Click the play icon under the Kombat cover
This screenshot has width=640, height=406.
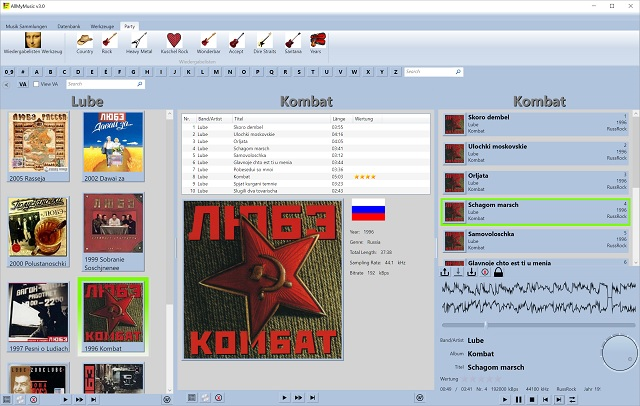point(284,397)
